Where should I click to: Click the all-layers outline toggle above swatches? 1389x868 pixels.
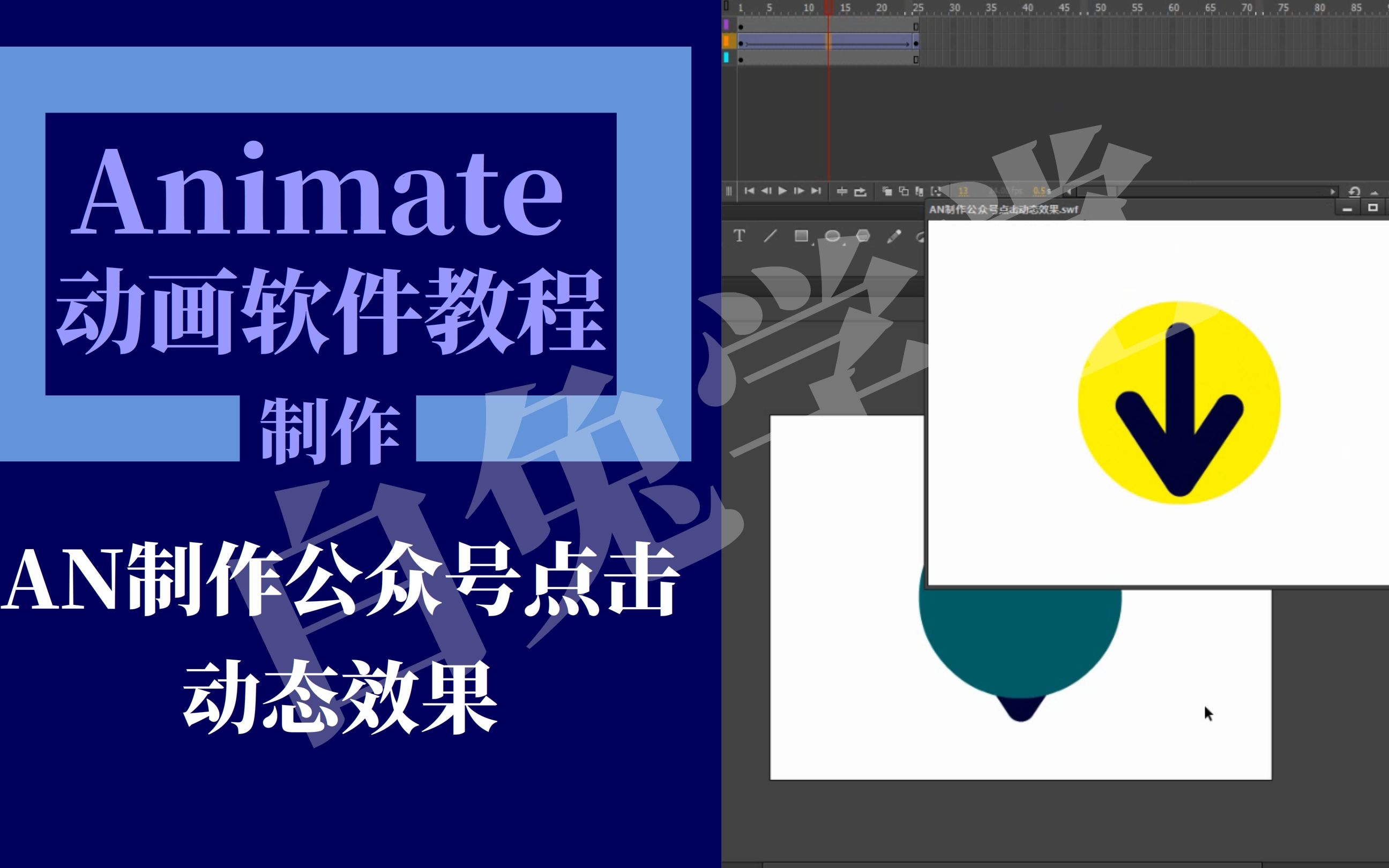[726, 6]
